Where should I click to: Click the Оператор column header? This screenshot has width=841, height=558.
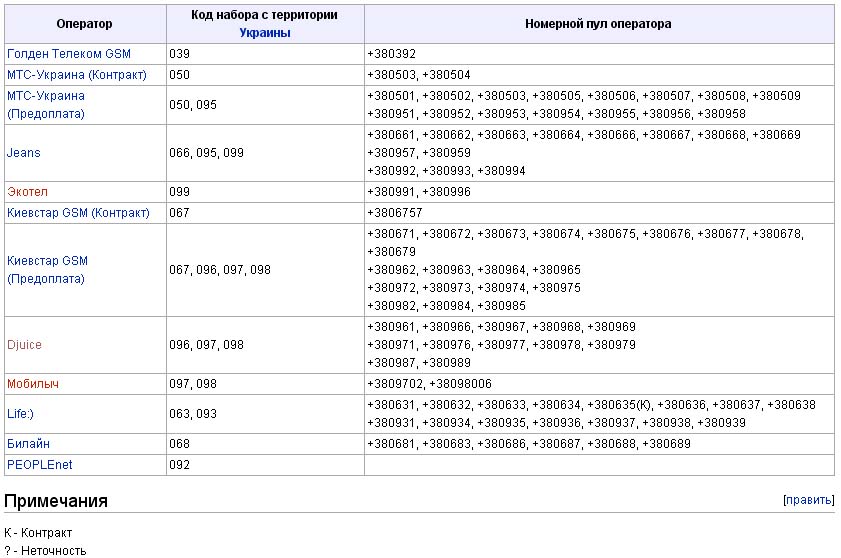pos(85,24)
